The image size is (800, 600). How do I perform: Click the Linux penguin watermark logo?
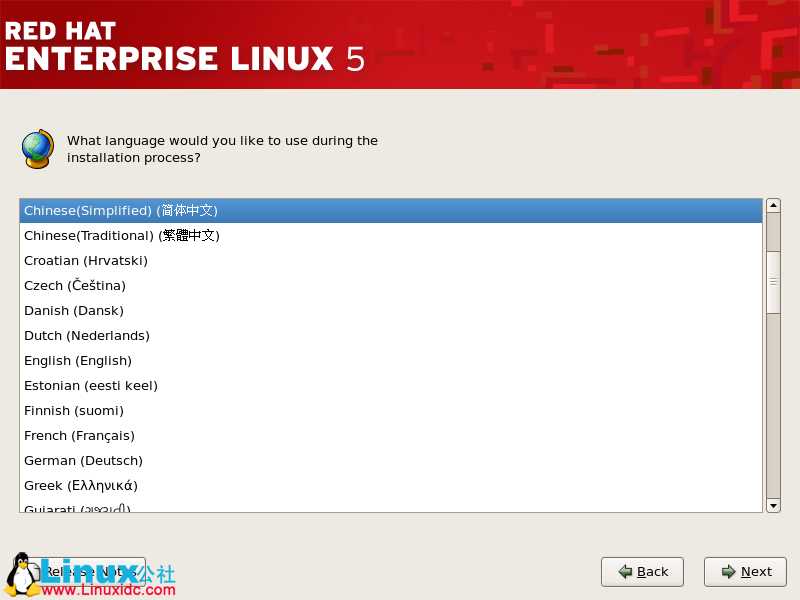click(21, 575)
